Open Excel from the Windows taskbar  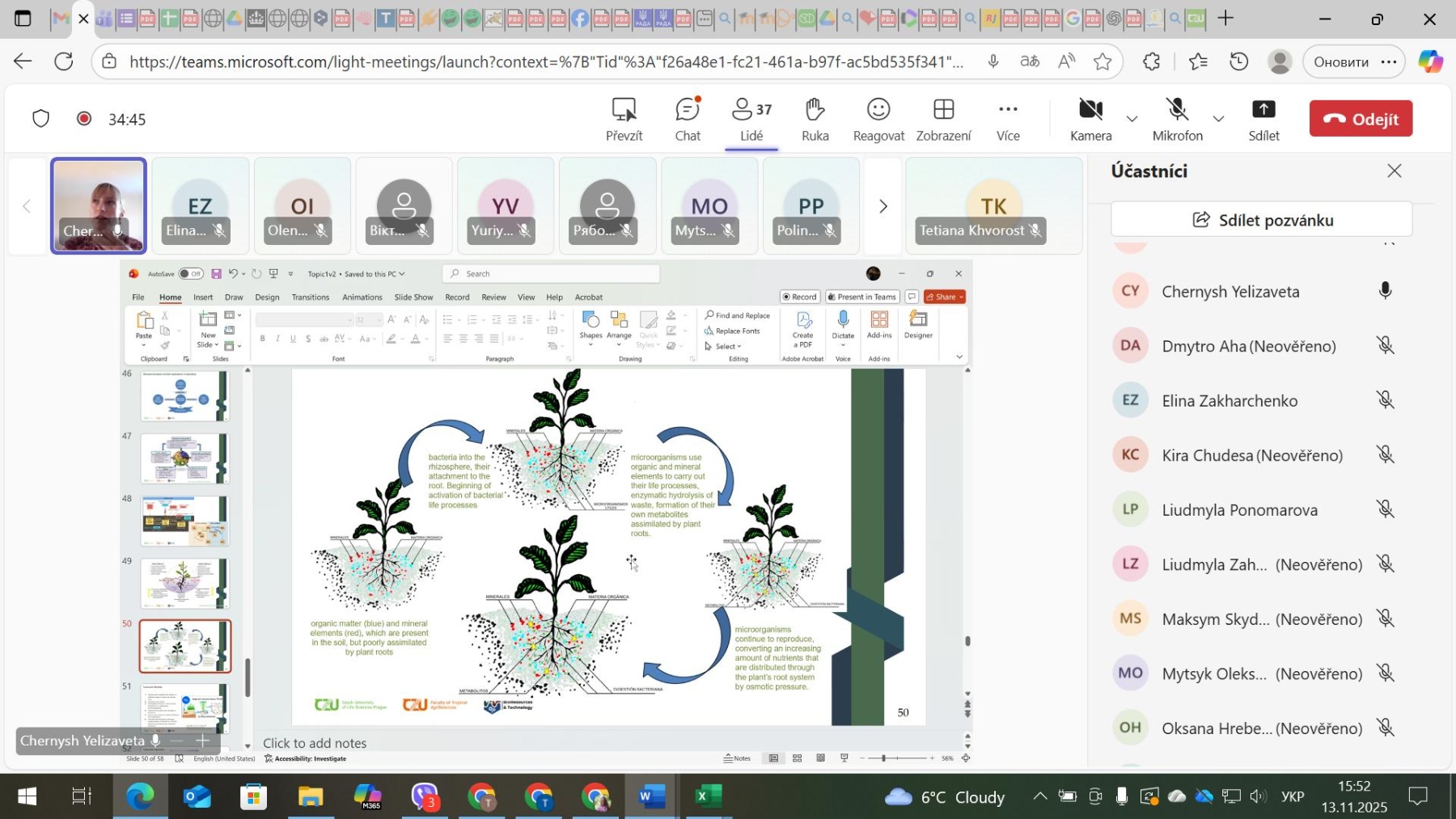coord(705,797)
